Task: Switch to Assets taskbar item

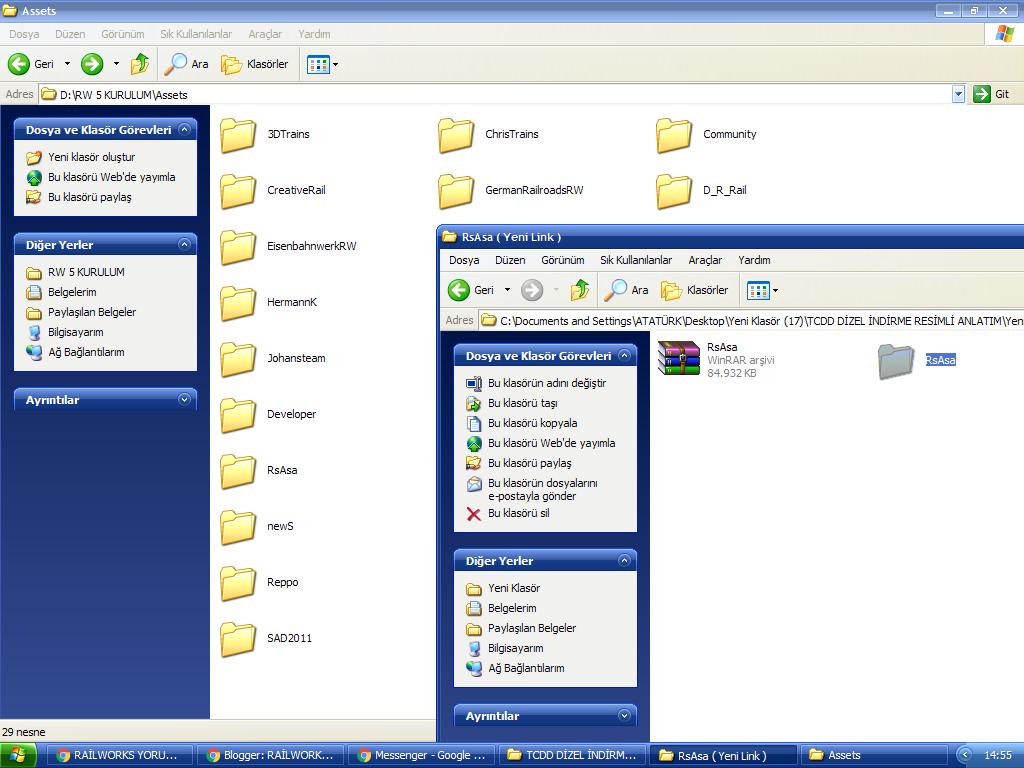Action: [874, 756]
